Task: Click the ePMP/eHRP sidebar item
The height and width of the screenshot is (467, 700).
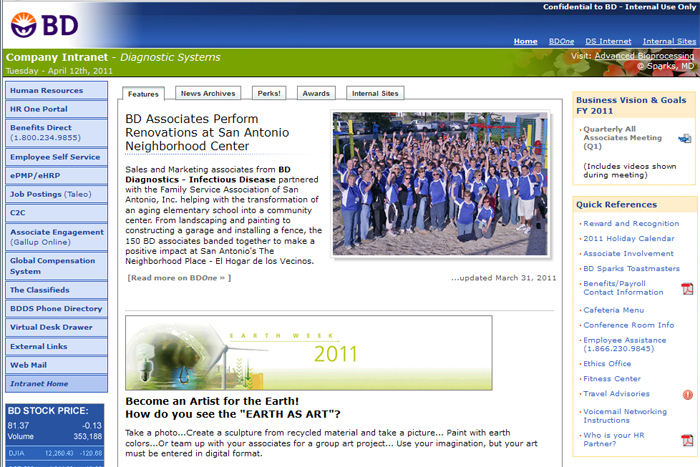Action: click(x=56, y=175)
